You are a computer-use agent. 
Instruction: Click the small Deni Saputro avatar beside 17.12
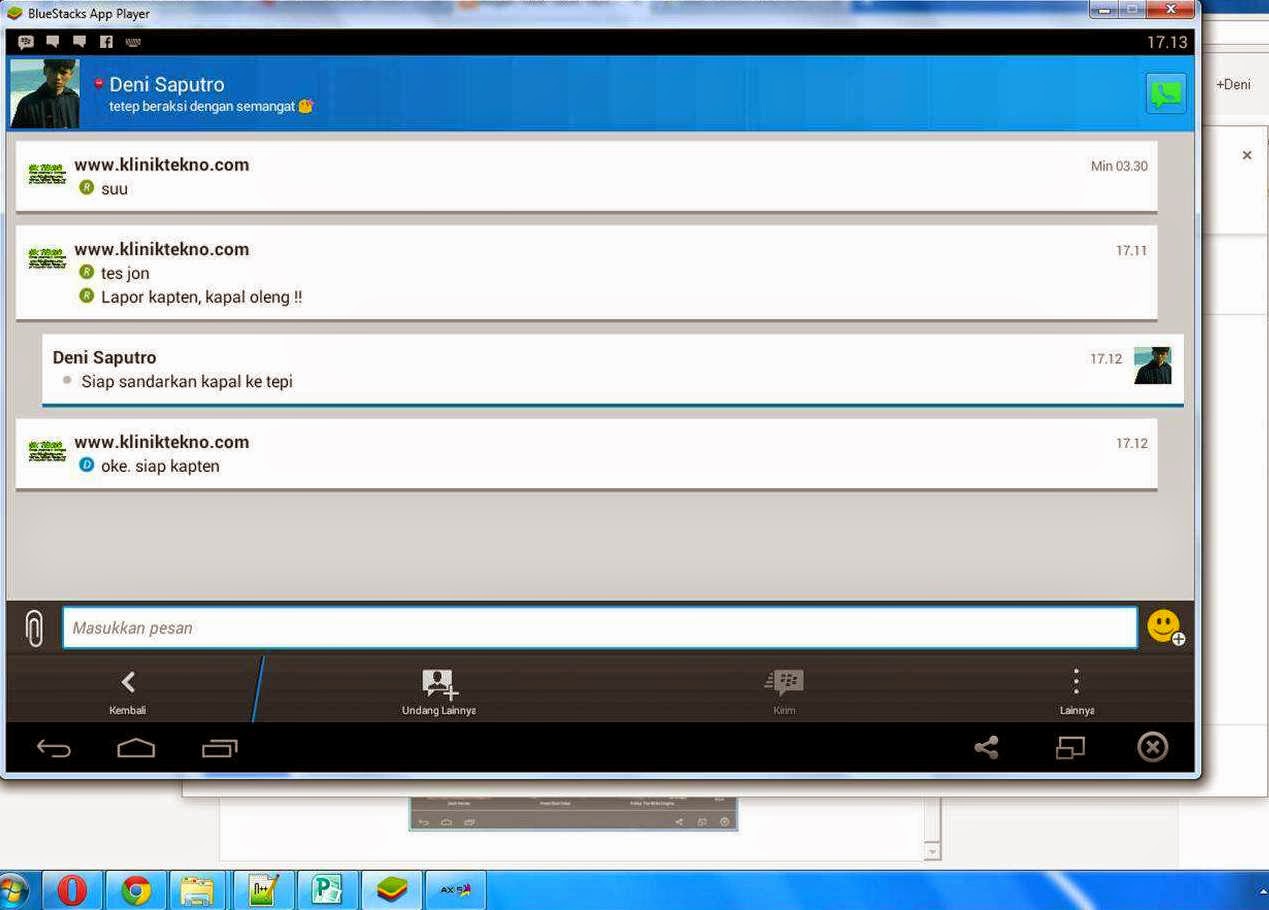(x=1152, y=366)
